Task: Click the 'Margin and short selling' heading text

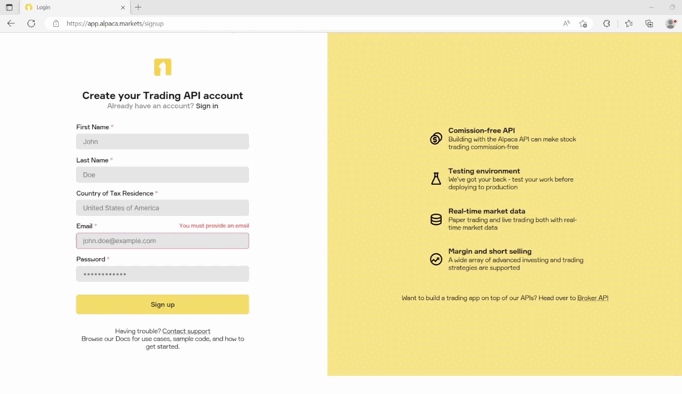Action: [490, 251]
